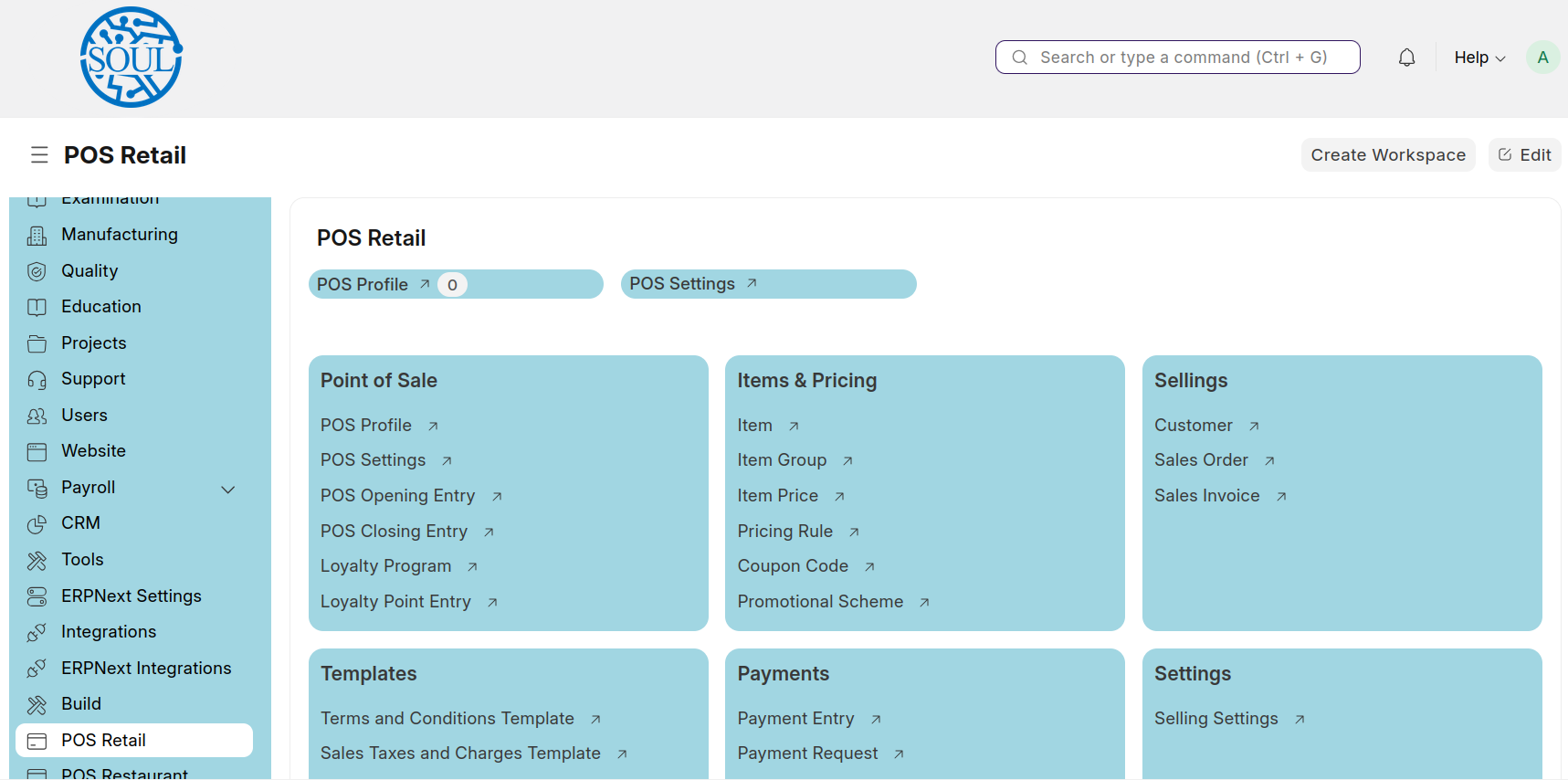The height and width of the screenshot is (780, 1568).
Task: Open POS Opening Entry link
Action: pos(397,496)
